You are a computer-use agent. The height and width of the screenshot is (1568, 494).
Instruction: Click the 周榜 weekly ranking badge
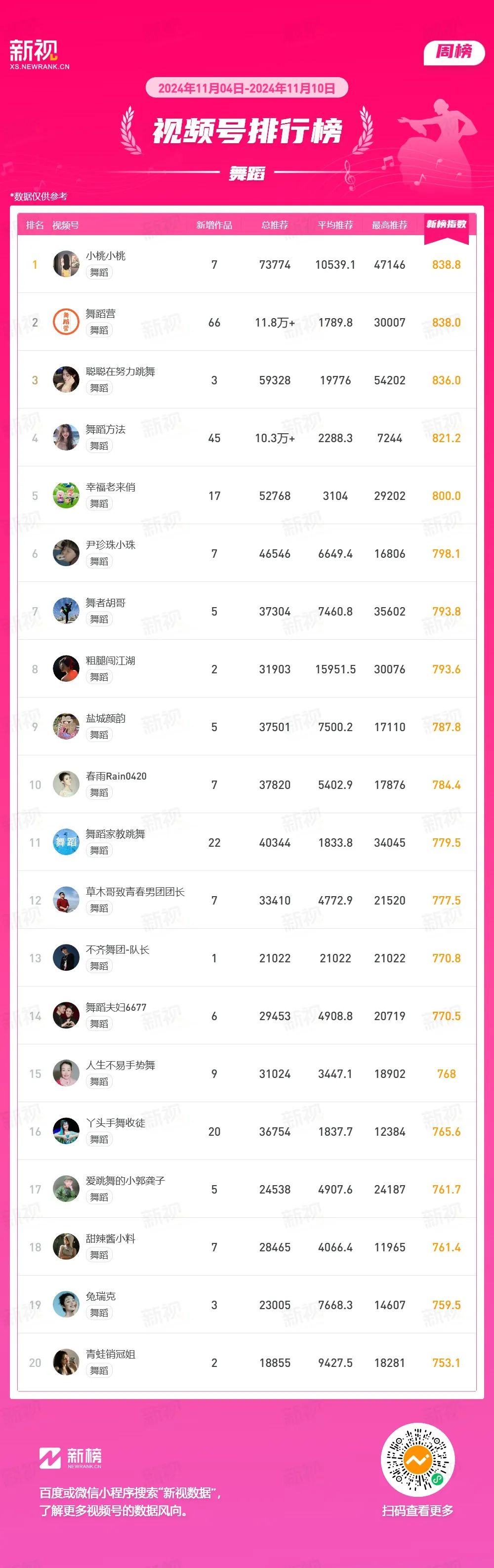(x=454, y=53)
